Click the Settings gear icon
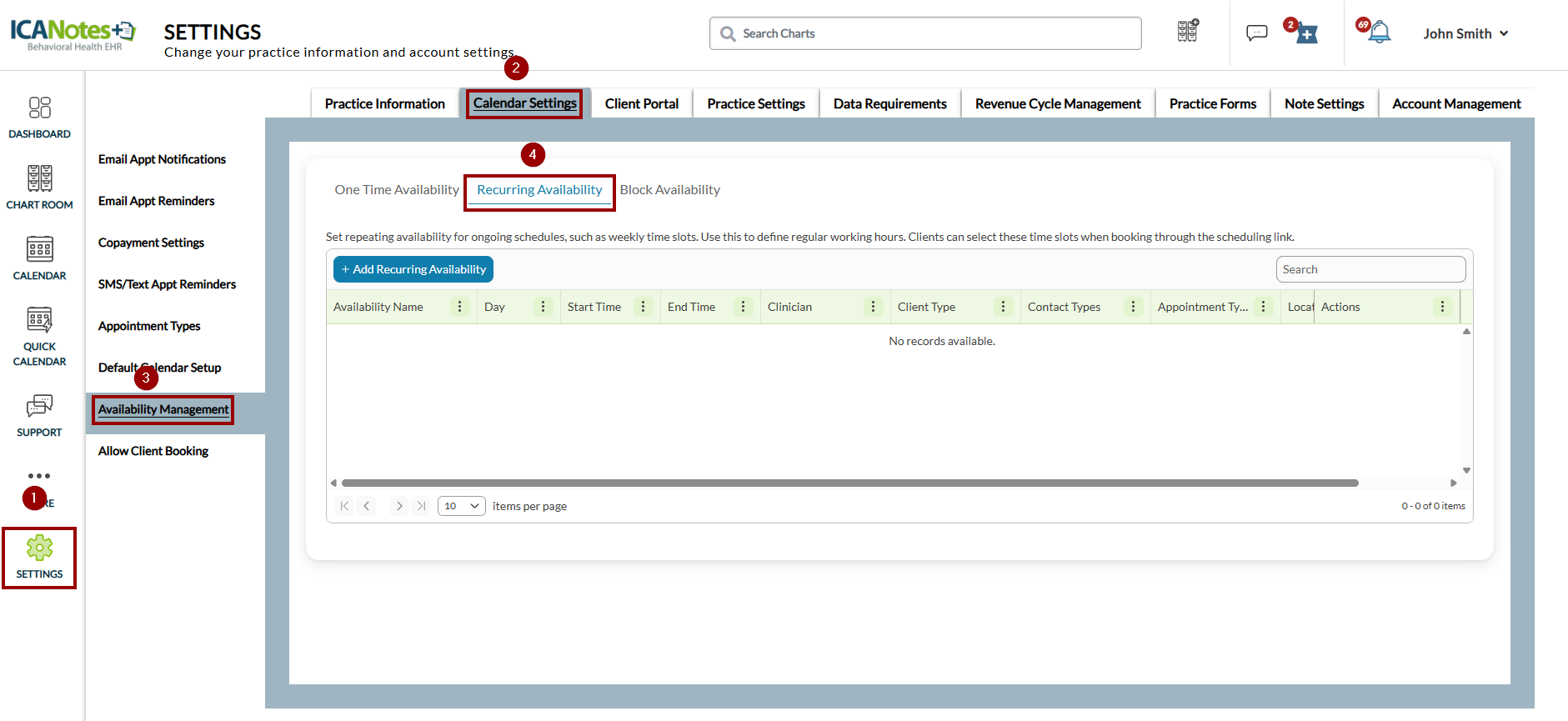 click(x=39, y=548)
